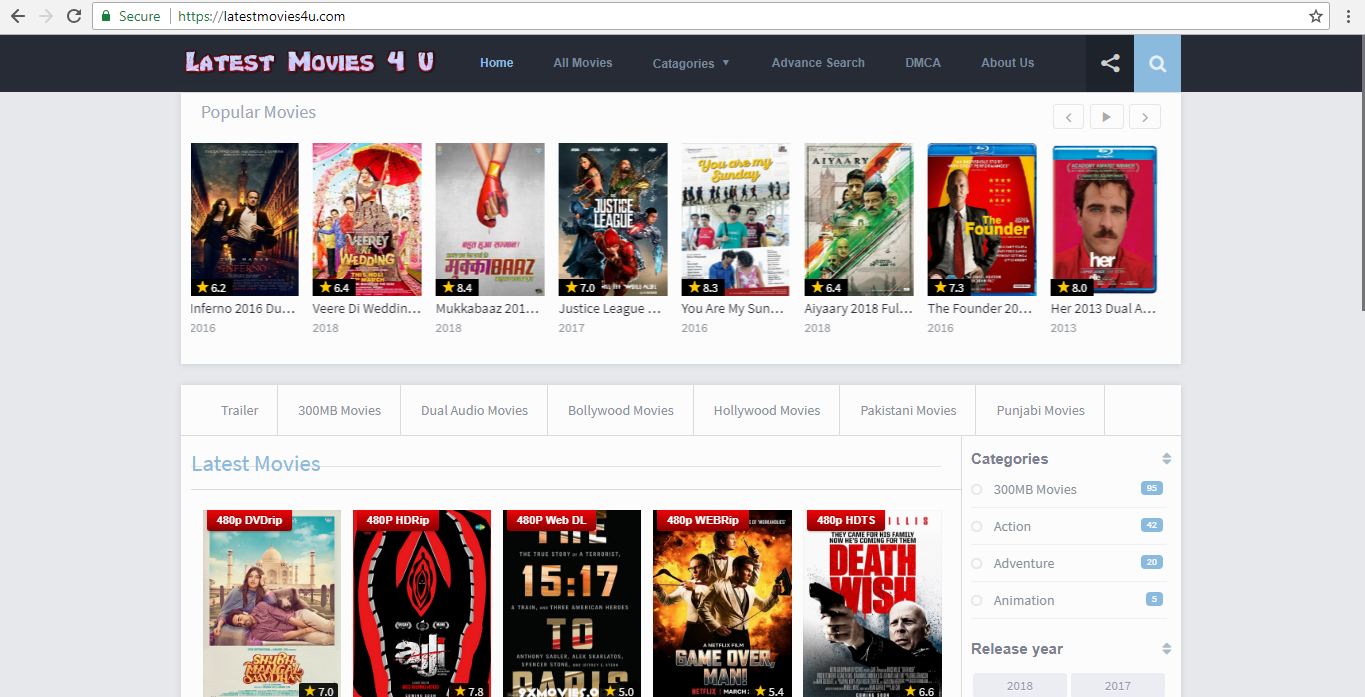
Task: Select Hollywood Movies tab
Action: 767,410
